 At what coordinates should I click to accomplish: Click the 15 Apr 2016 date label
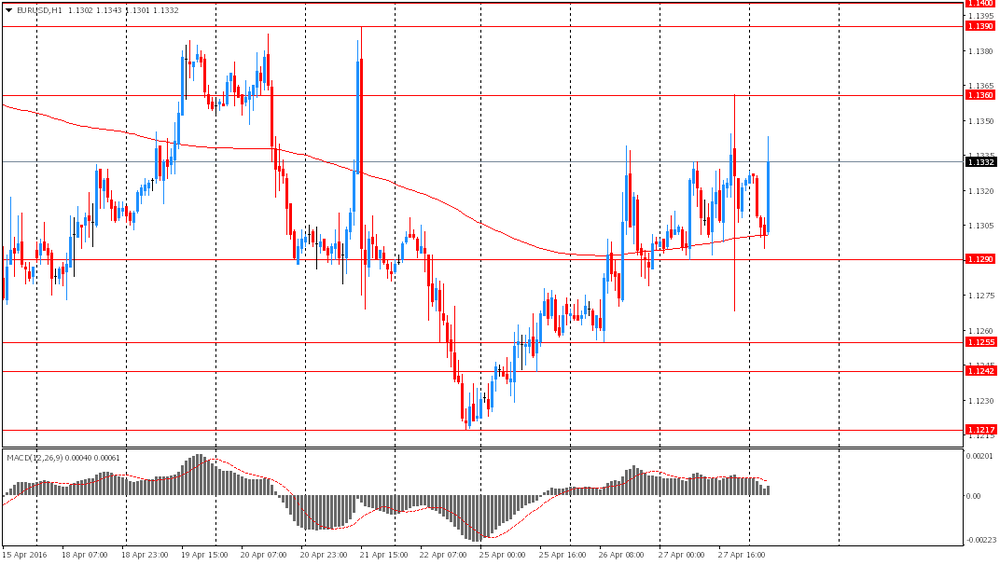(x=25, y=552)
